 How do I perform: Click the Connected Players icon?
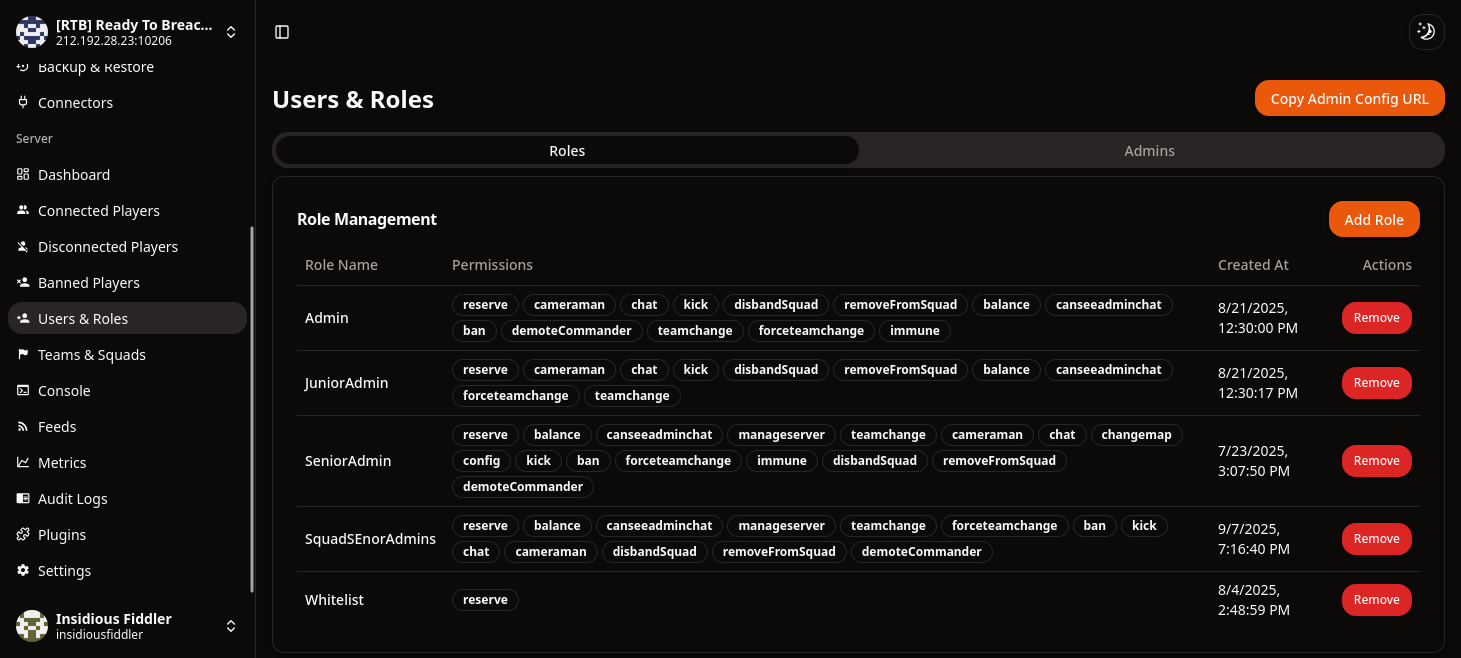pyautogui.click(x=23, y=211)
